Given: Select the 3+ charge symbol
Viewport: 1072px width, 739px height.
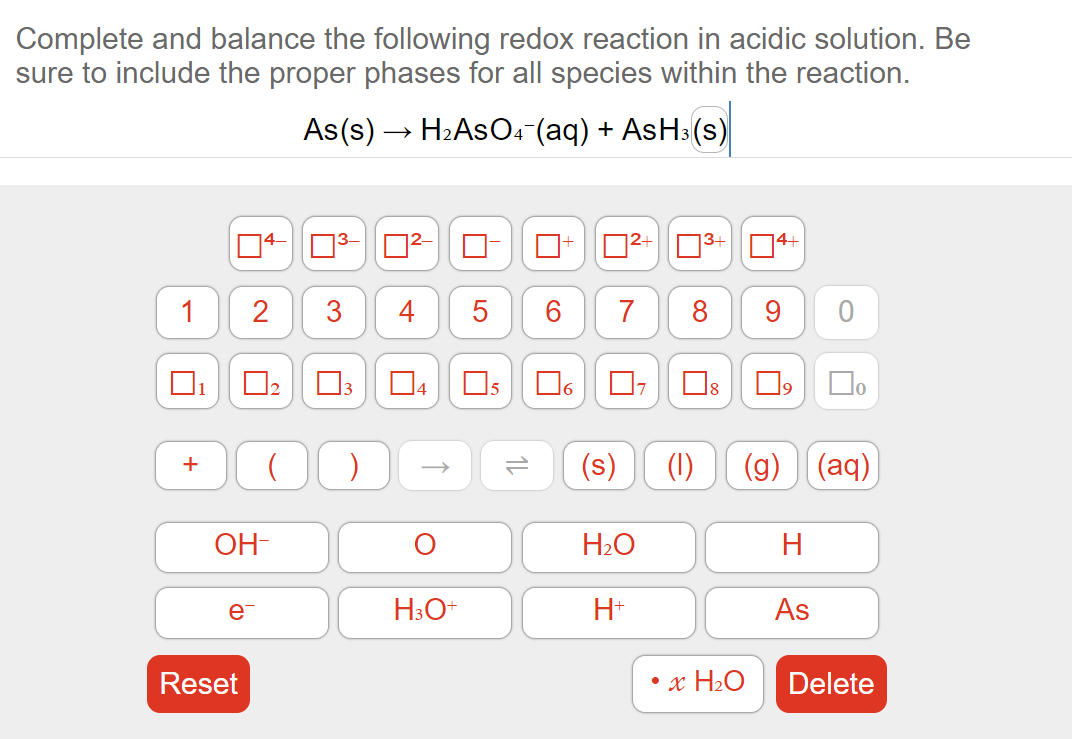Looking at the screenshot, I should (x=699, y=243).
